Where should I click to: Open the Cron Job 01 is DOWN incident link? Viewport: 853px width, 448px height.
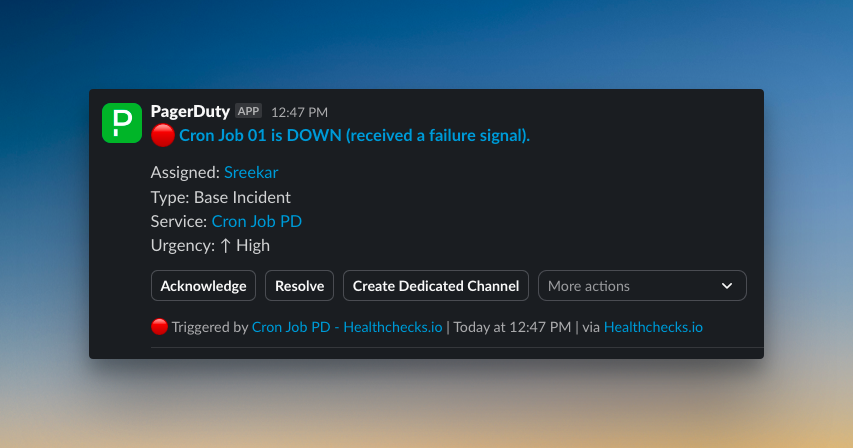coord(354,135)
